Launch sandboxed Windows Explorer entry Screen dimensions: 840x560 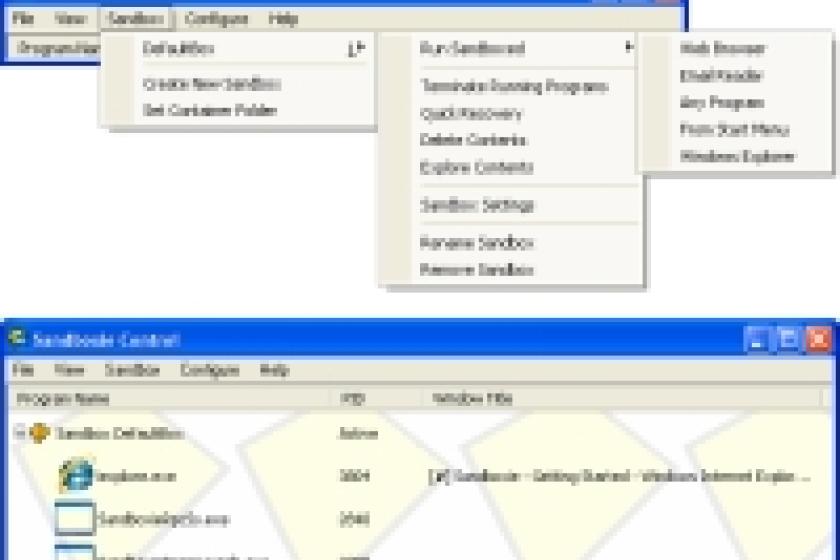click(737, 156)
